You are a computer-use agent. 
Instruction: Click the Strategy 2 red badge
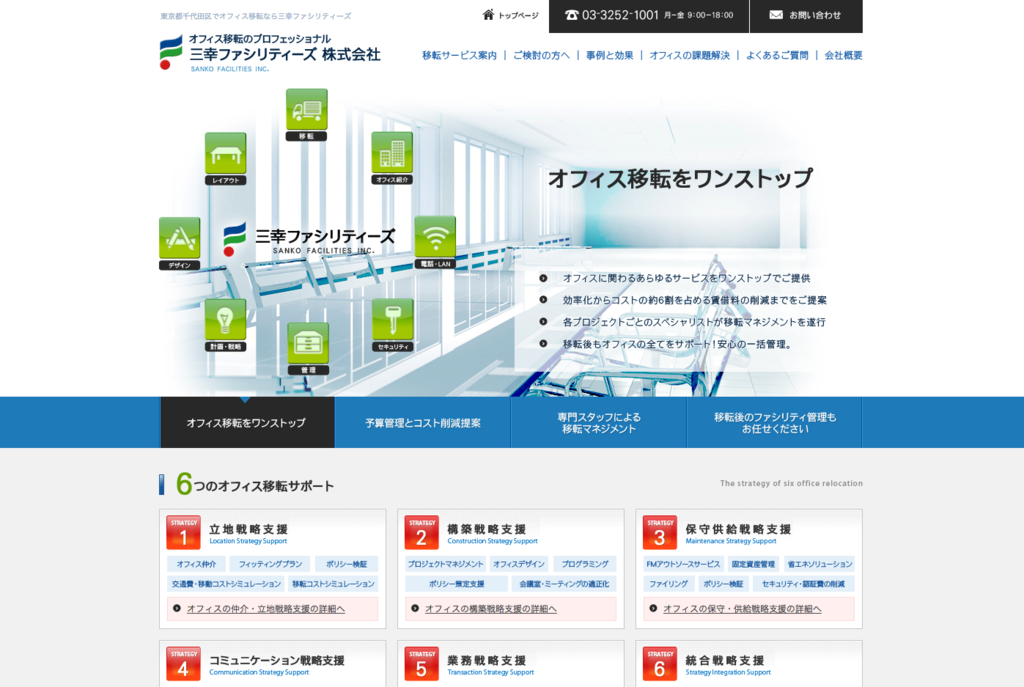pos(421,533)
